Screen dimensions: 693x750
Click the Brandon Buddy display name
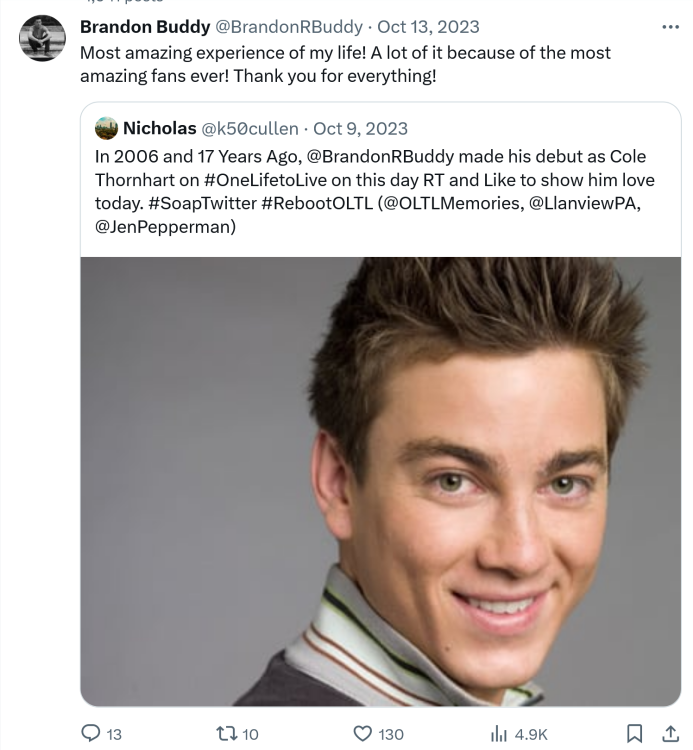tap(144, 27)
